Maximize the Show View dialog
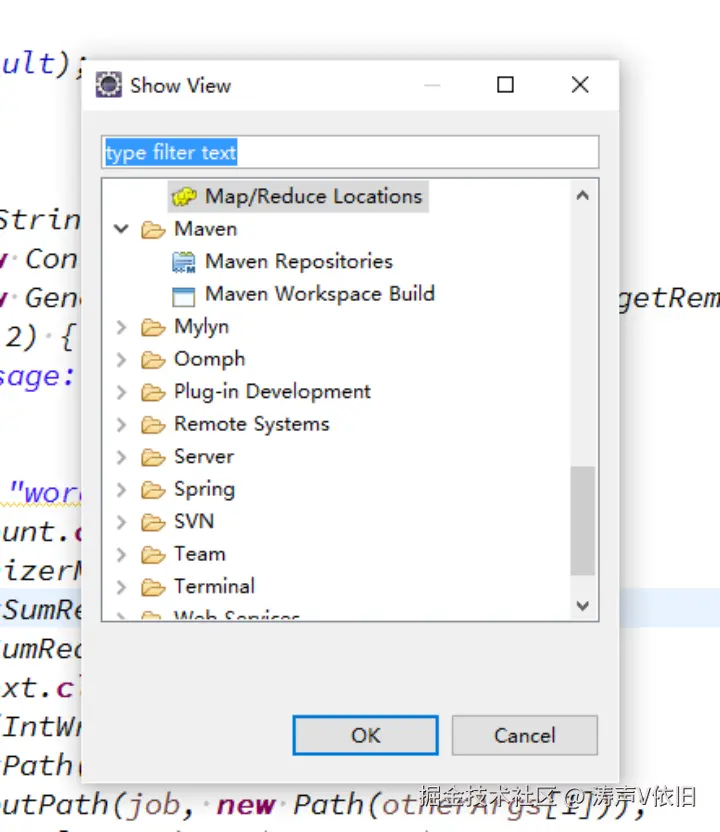 pyautogui.click(x=505, y=84)
